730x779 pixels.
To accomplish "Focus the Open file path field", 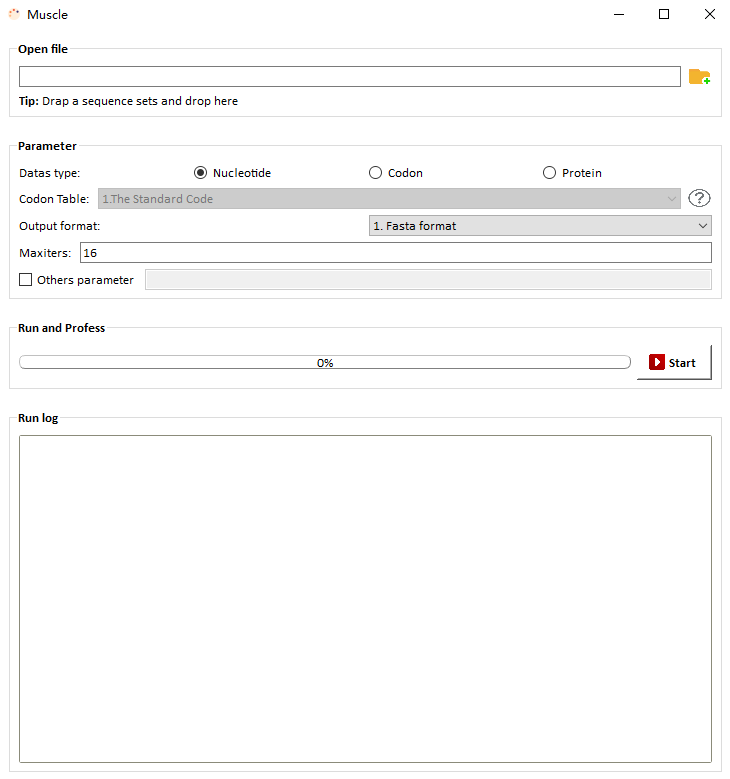I will coord(350,77).
